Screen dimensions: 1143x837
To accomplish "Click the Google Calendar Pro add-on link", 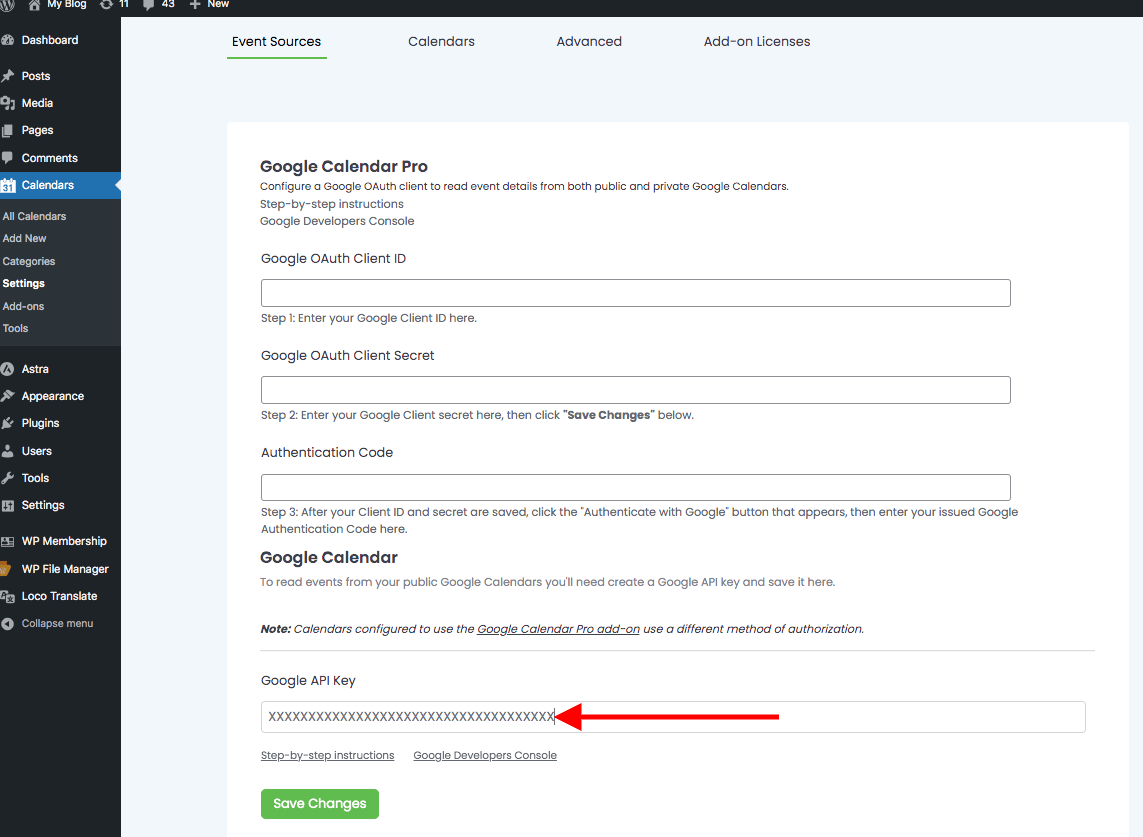I will [558, 628].
